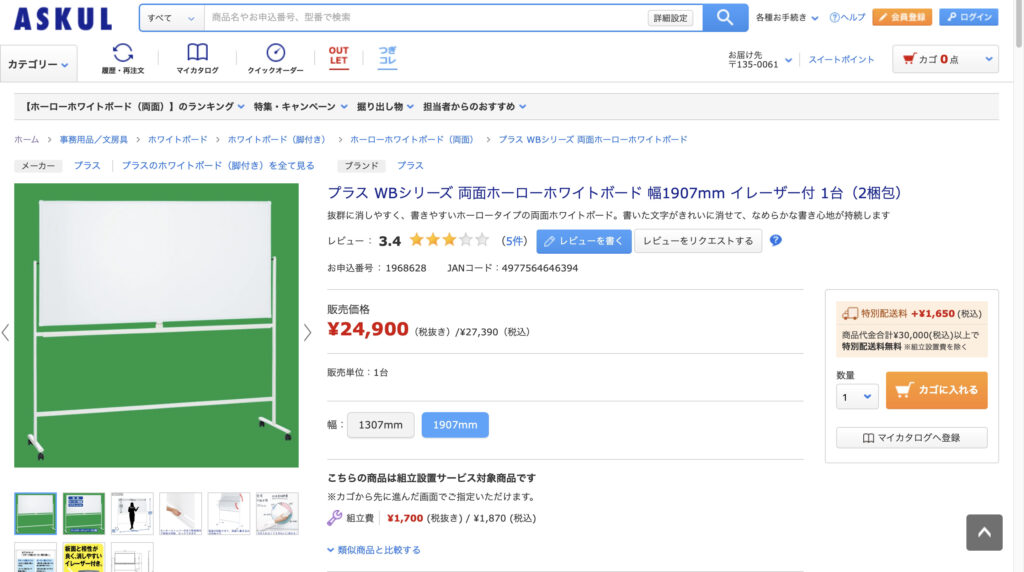The height and width of the screenshot is (572, 1024).
Task: Click マイカタログへ登録 button
Action: [x=912, y=437]
